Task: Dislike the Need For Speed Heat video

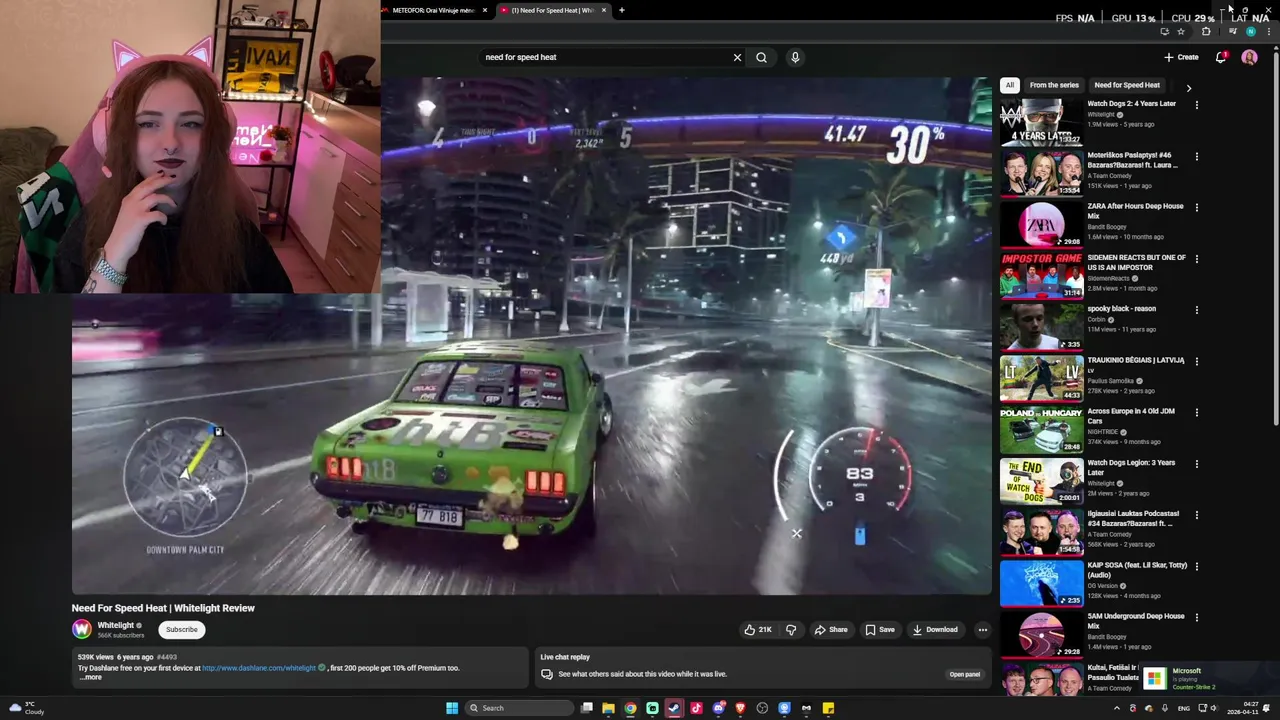Action: coord(791,630)
